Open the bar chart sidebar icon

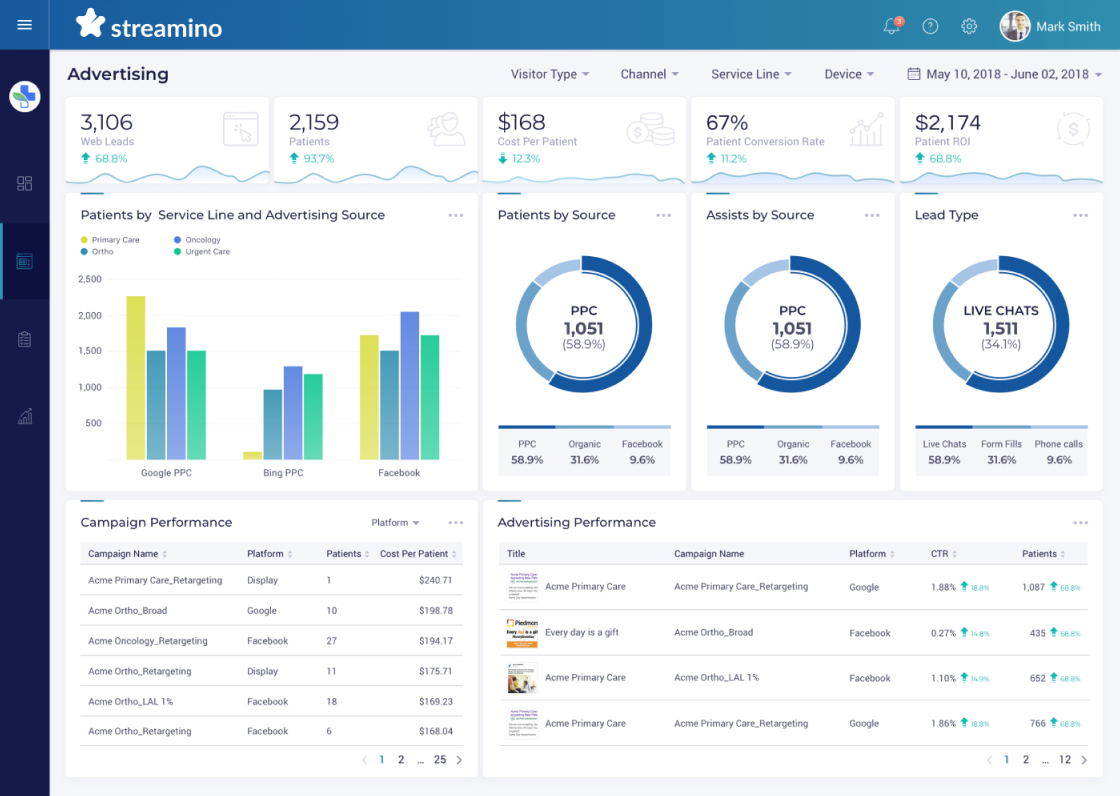(x=25, y=417)
